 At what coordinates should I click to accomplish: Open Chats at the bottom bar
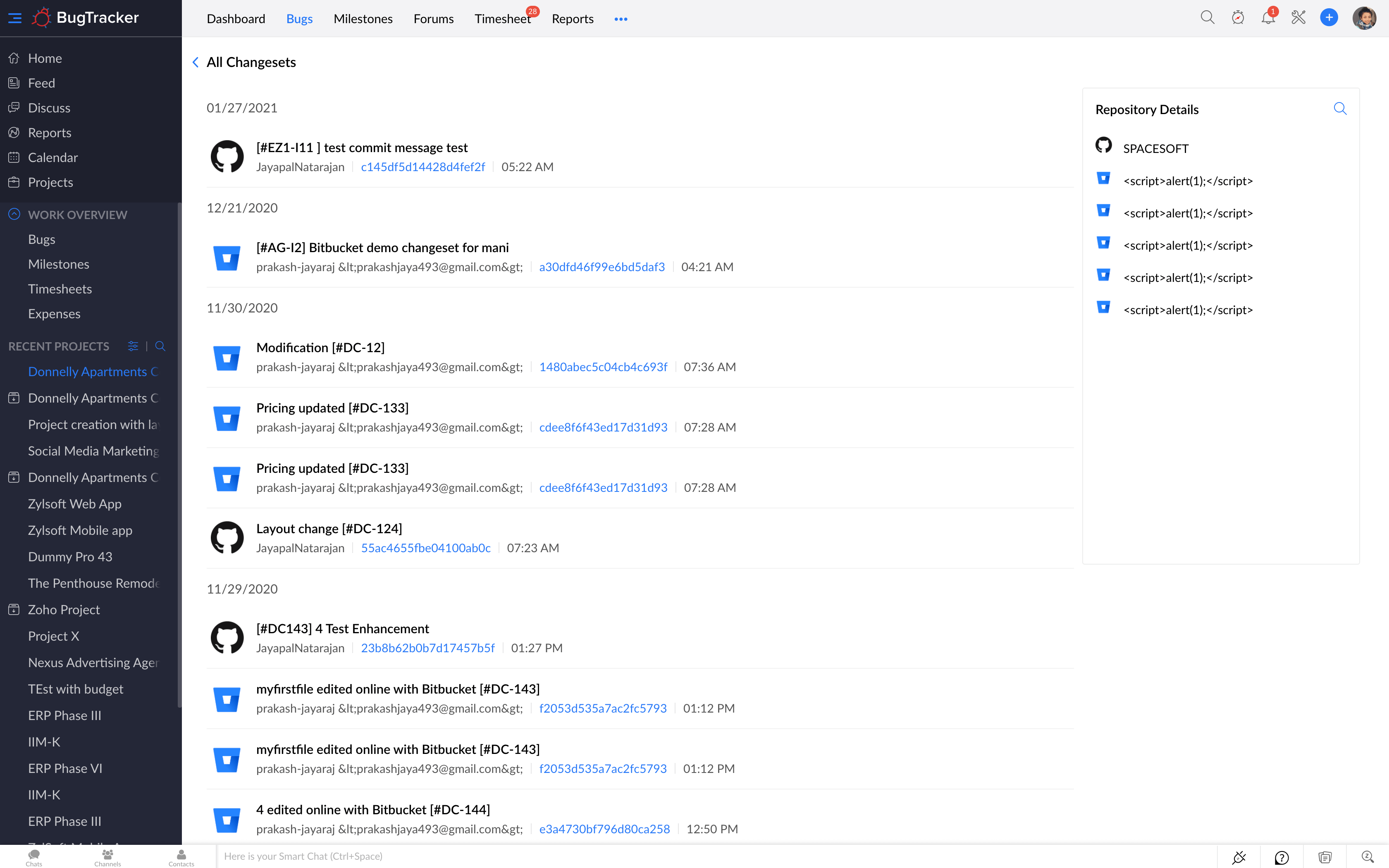click(34, 857)
